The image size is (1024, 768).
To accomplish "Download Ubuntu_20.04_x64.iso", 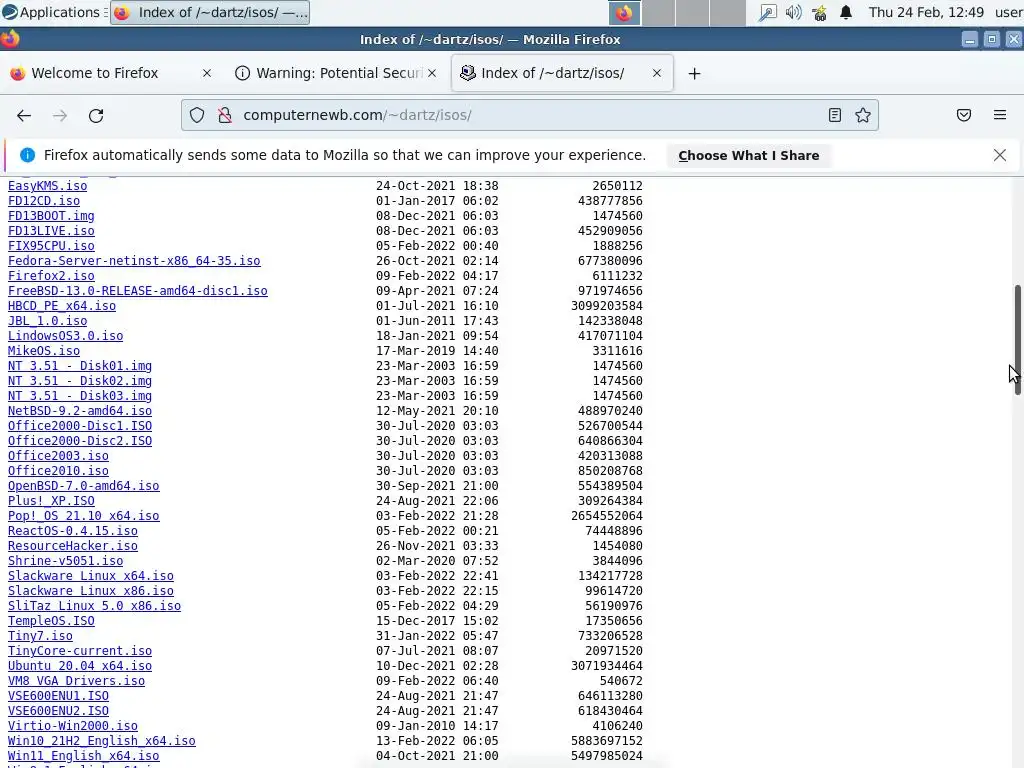I will (80, 667).
